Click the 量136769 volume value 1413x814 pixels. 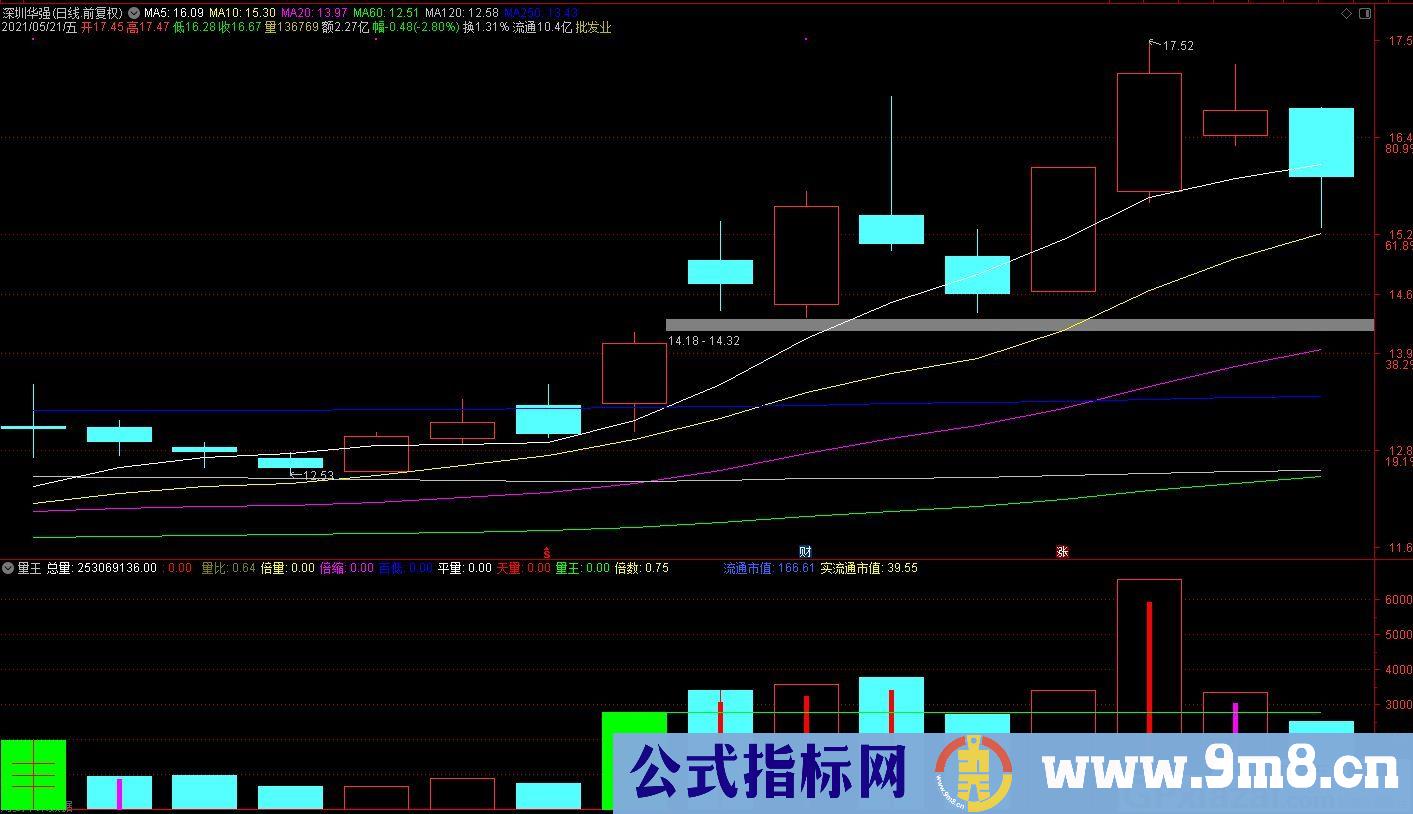[292, 28]
